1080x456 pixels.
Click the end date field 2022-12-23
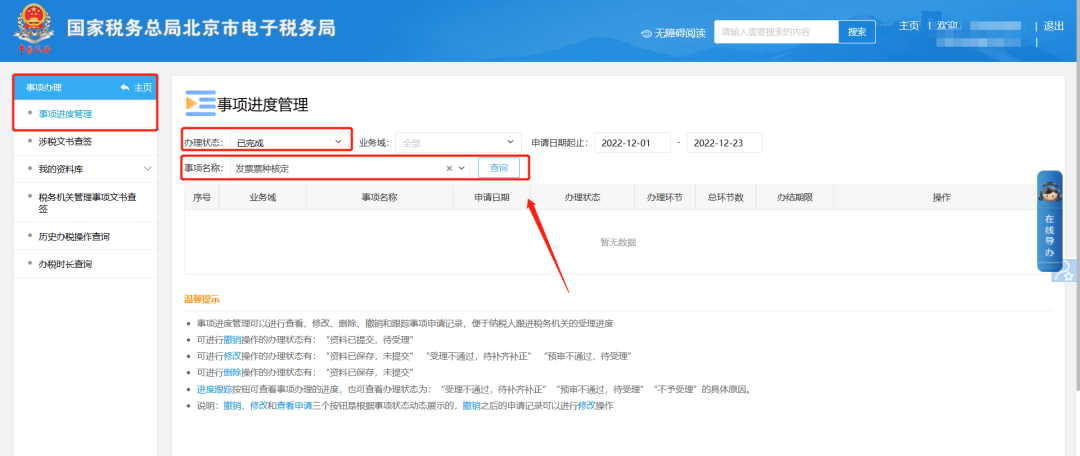coord(725,143)
